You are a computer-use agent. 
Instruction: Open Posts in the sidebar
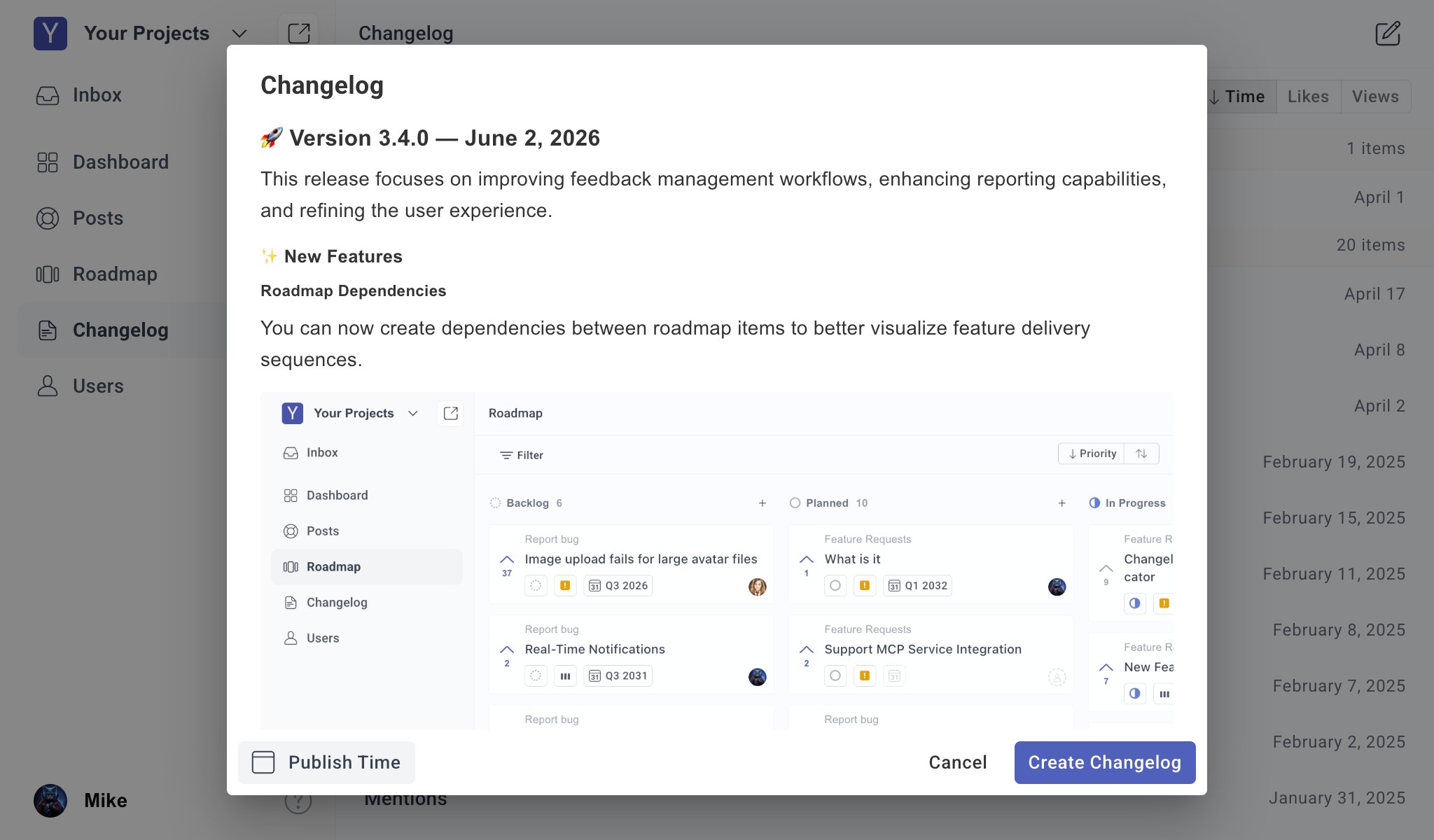point(97,218)
